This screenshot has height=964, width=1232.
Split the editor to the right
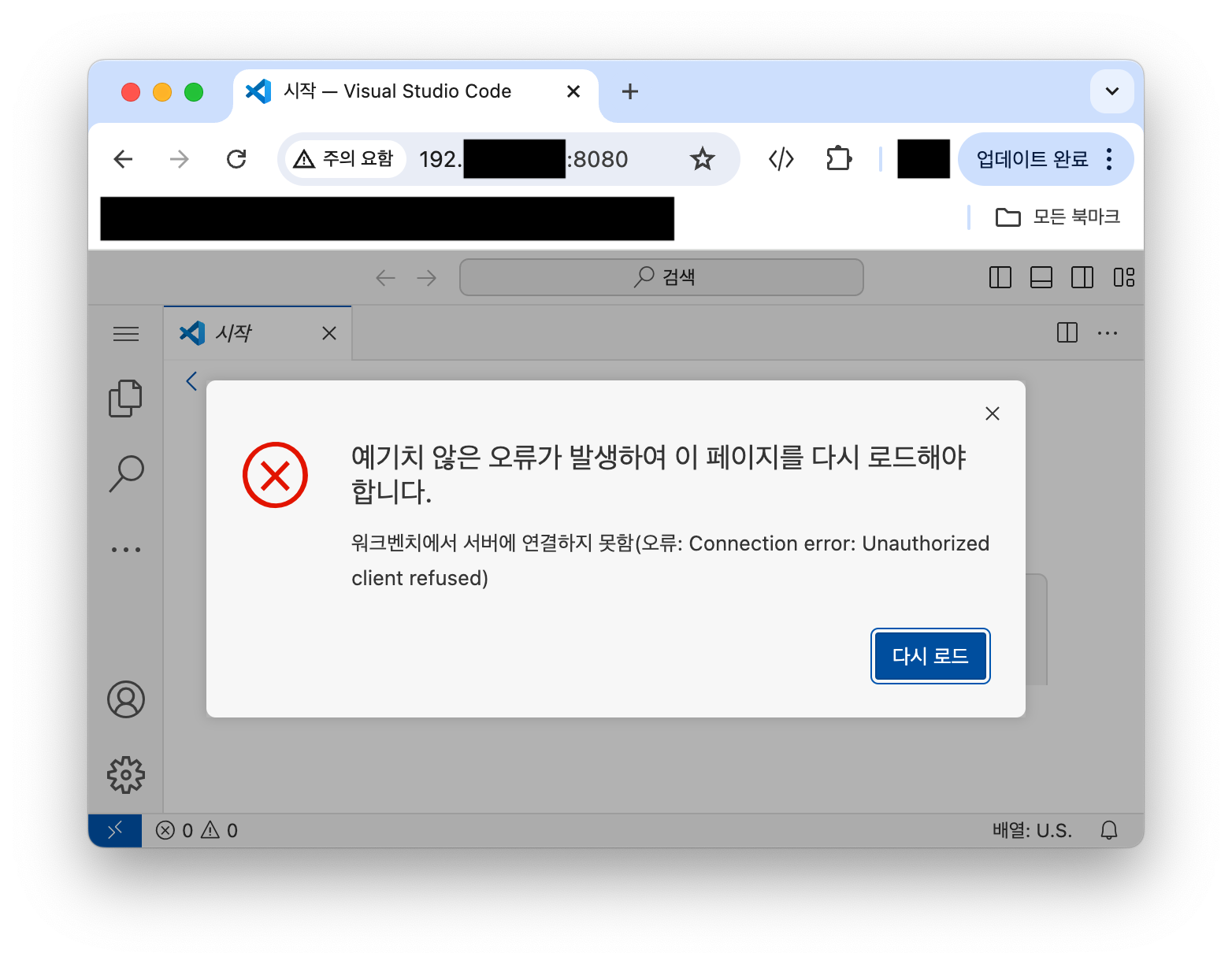pyautogui.click(x=1067, y=333)
